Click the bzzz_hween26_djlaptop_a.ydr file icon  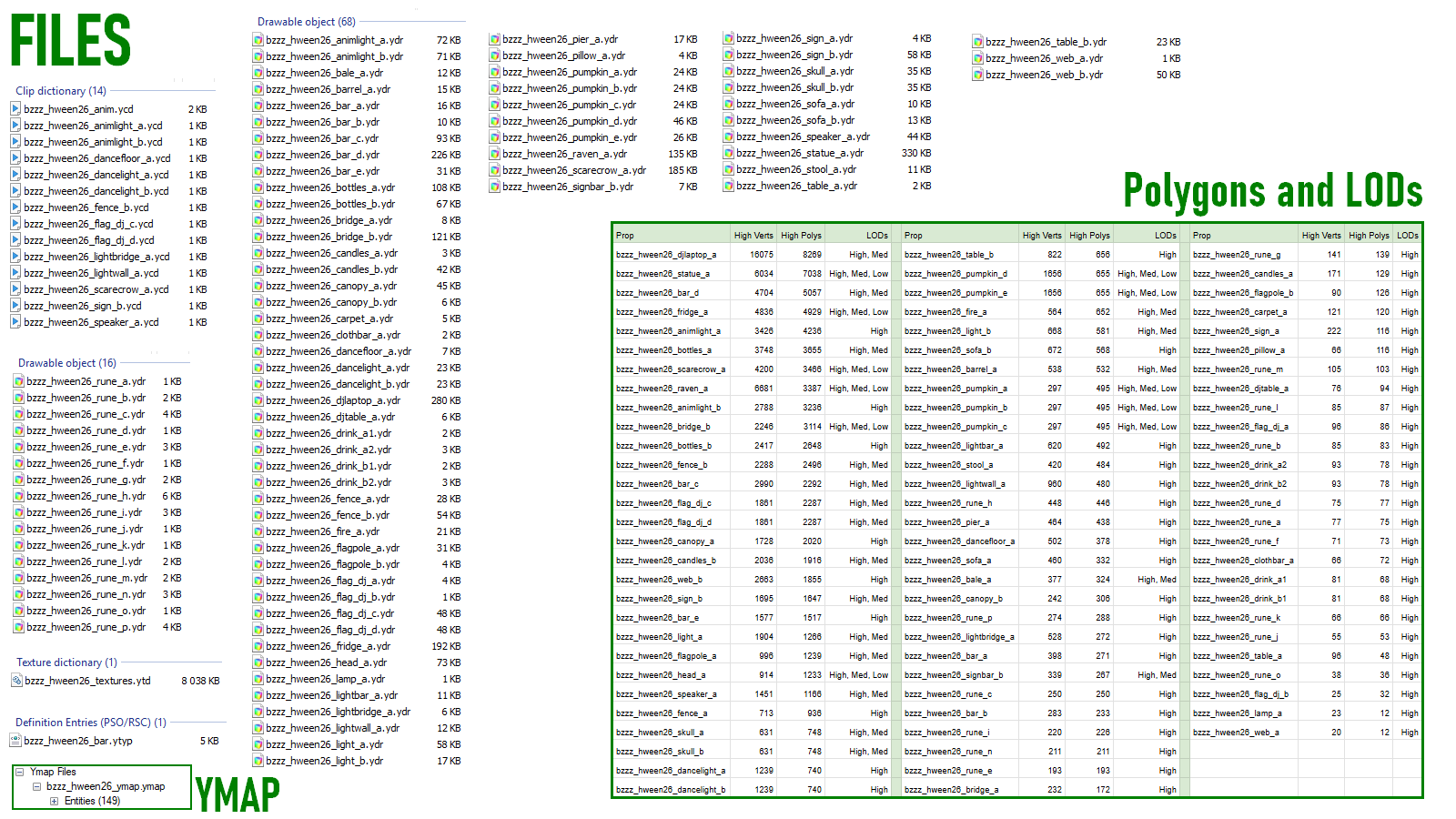tap(258, 400)
